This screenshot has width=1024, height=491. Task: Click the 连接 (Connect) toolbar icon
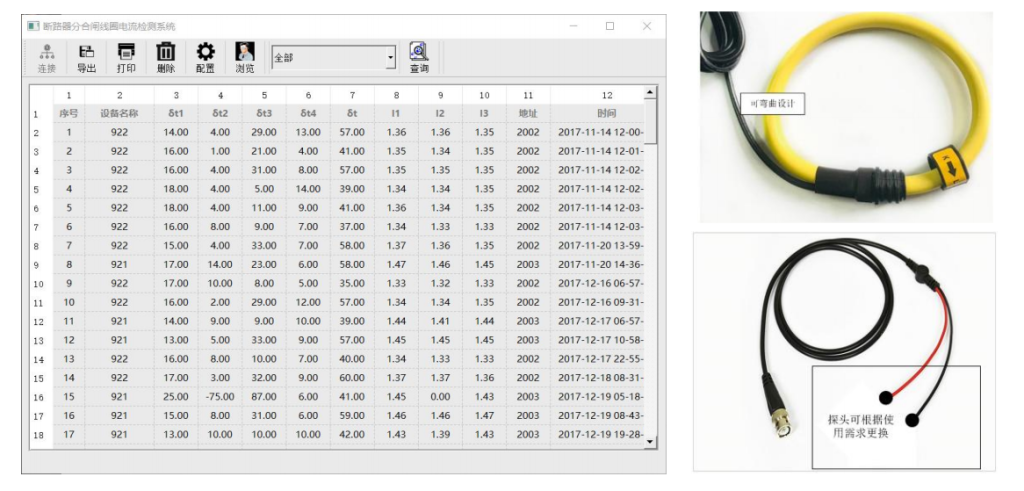click(x=46, y=58)
